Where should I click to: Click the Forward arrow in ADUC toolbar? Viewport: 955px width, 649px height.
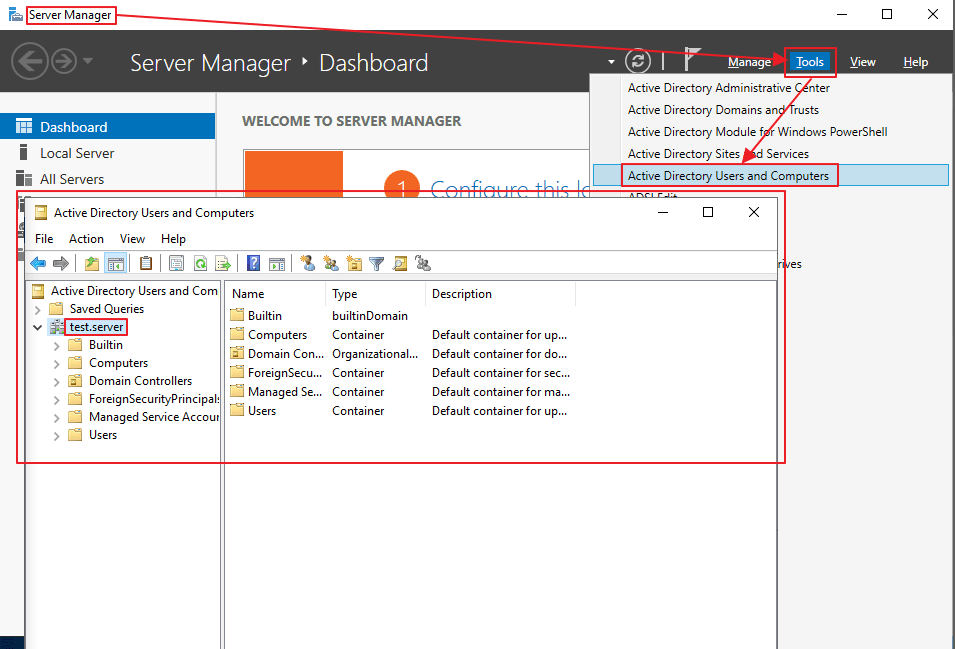coord(61,264)
